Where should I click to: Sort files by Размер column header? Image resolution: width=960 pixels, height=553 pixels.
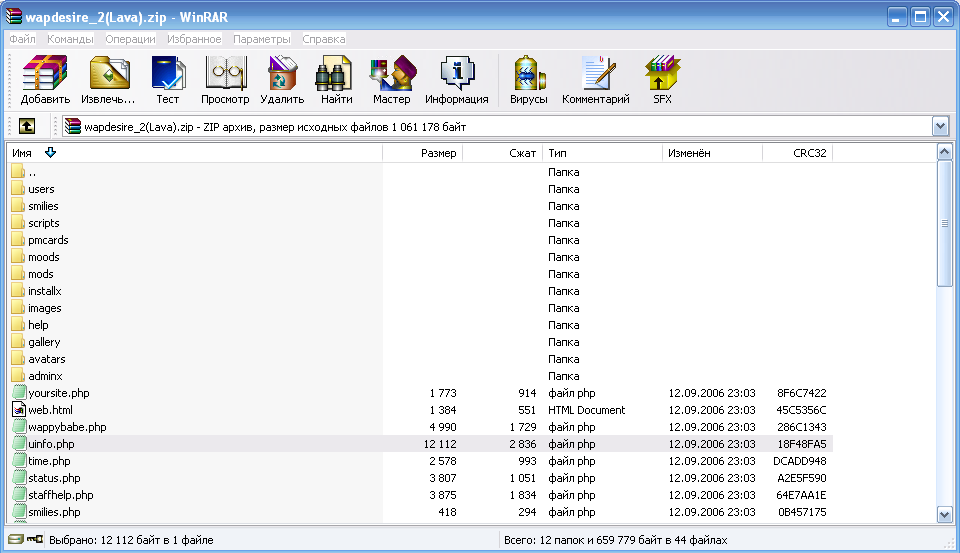438,153
